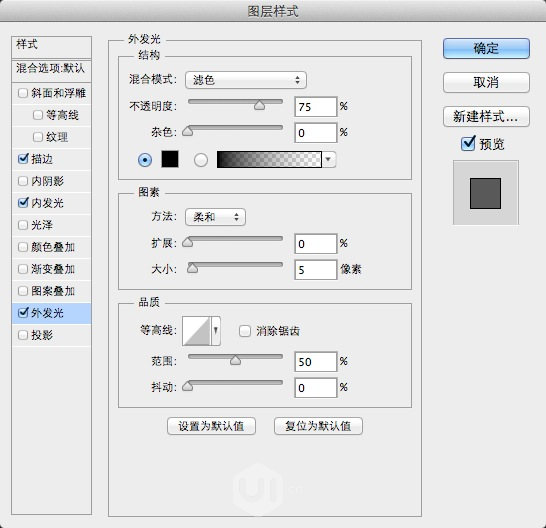Open the 方法 dropdown showing 柔和
This screenshot has width=546, height=528.
(215, 217)
